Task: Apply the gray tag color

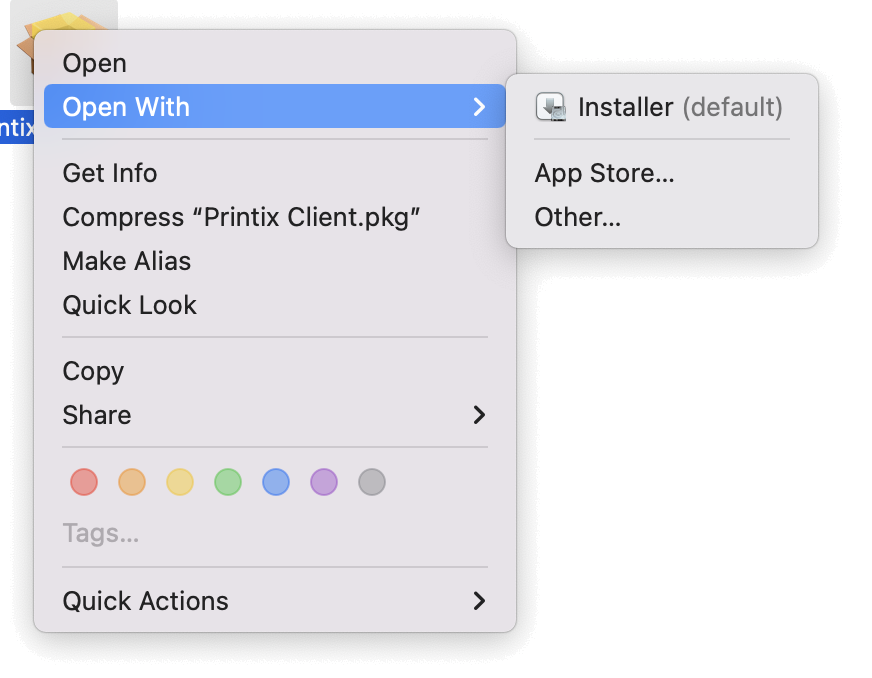Action: tap(372, 482)
